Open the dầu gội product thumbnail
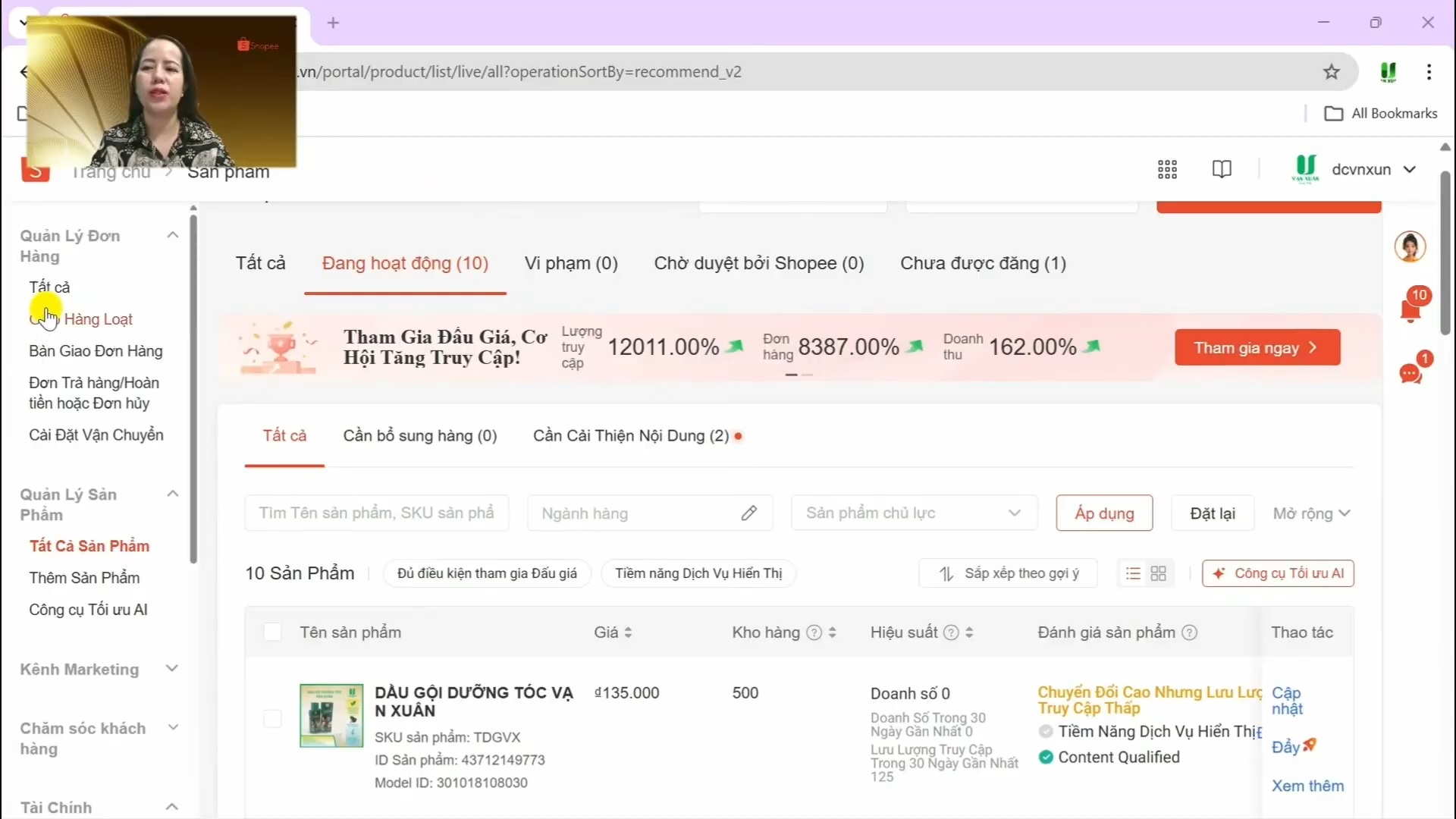 331,716
